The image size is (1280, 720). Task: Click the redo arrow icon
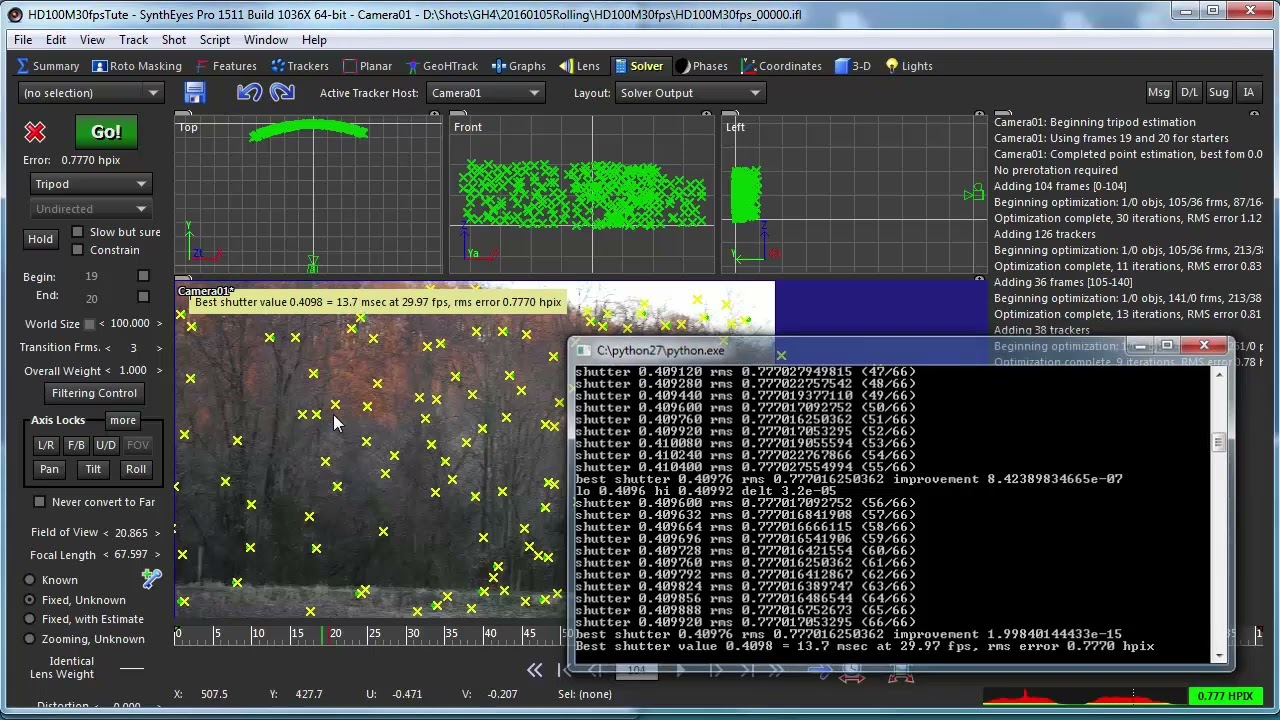[x=282, y=93]
